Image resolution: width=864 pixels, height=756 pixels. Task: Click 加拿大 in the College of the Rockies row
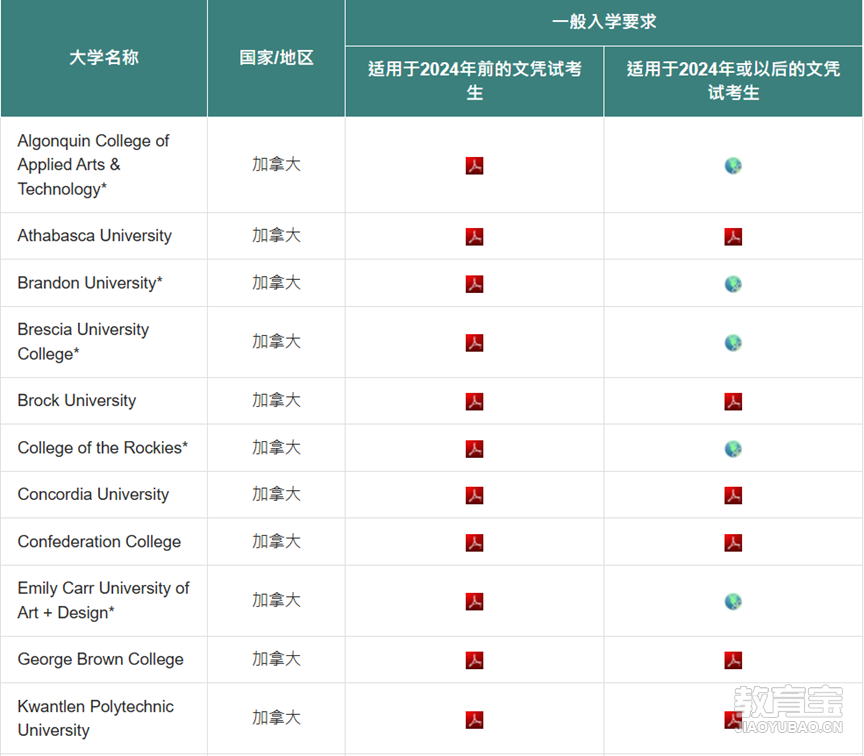[x=276, y=447]
